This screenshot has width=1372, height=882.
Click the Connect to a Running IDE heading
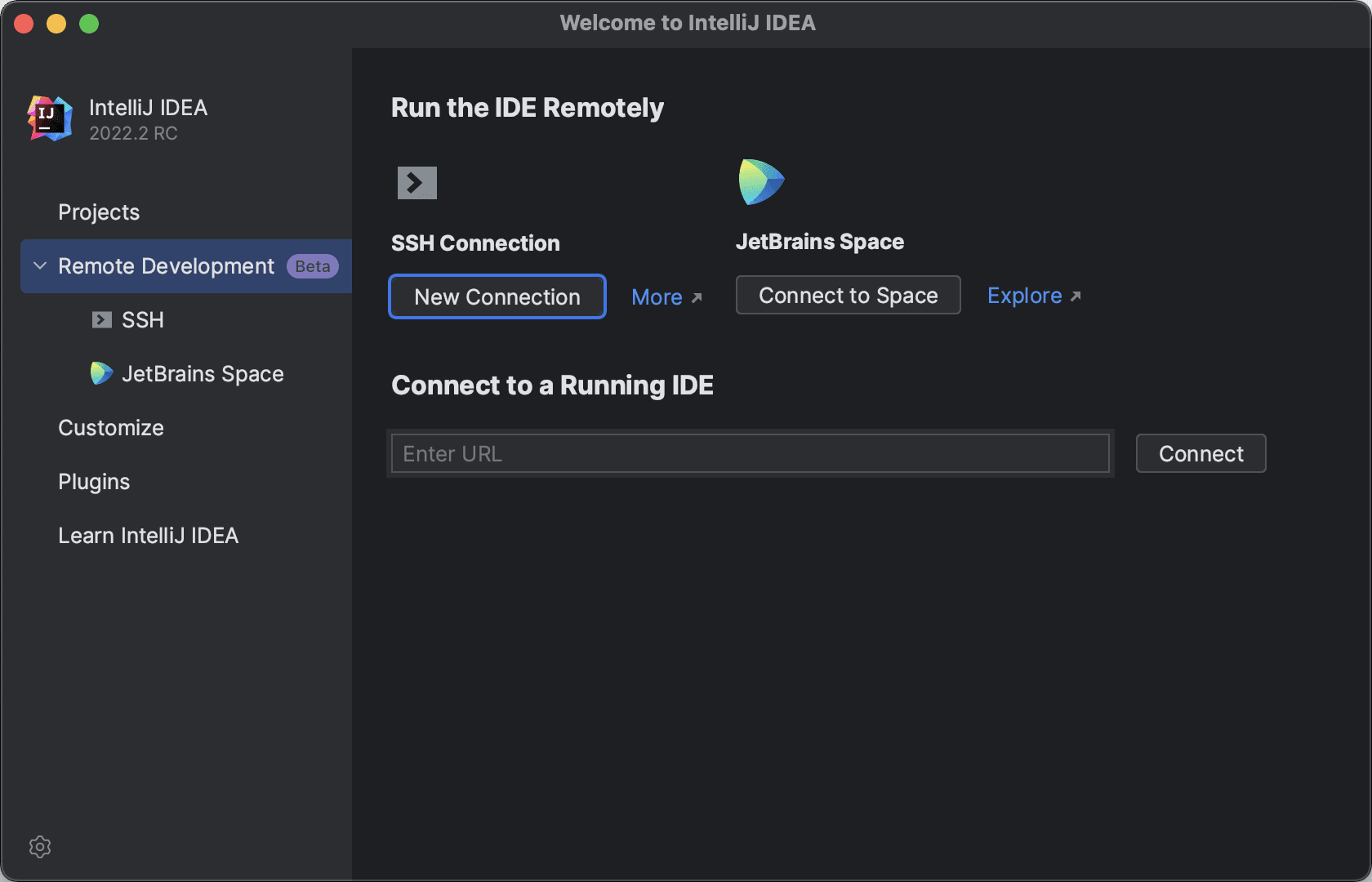(x=552, y=385)
